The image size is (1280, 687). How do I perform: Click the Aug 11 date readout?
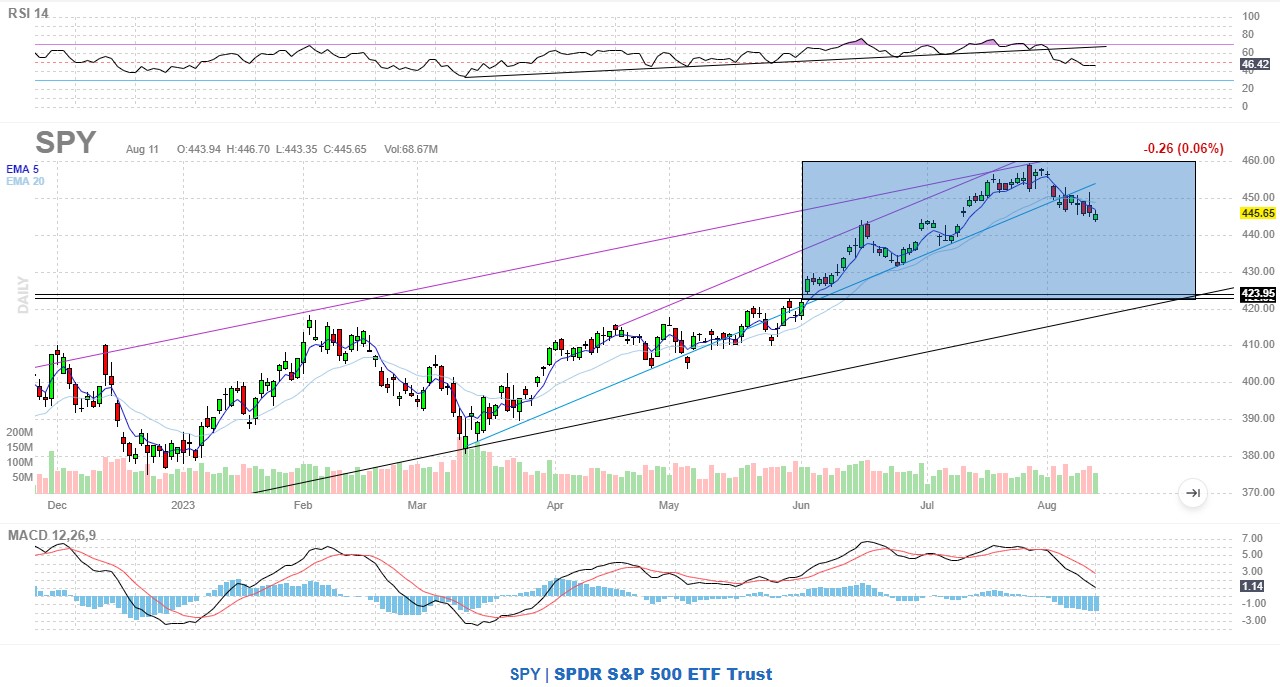(x=142, y=149)
